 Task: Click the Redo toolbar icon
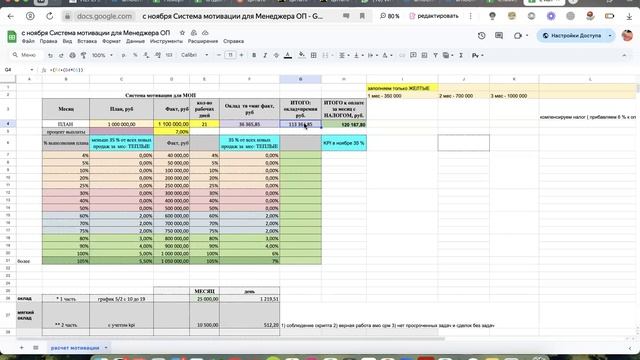point(61,55)
